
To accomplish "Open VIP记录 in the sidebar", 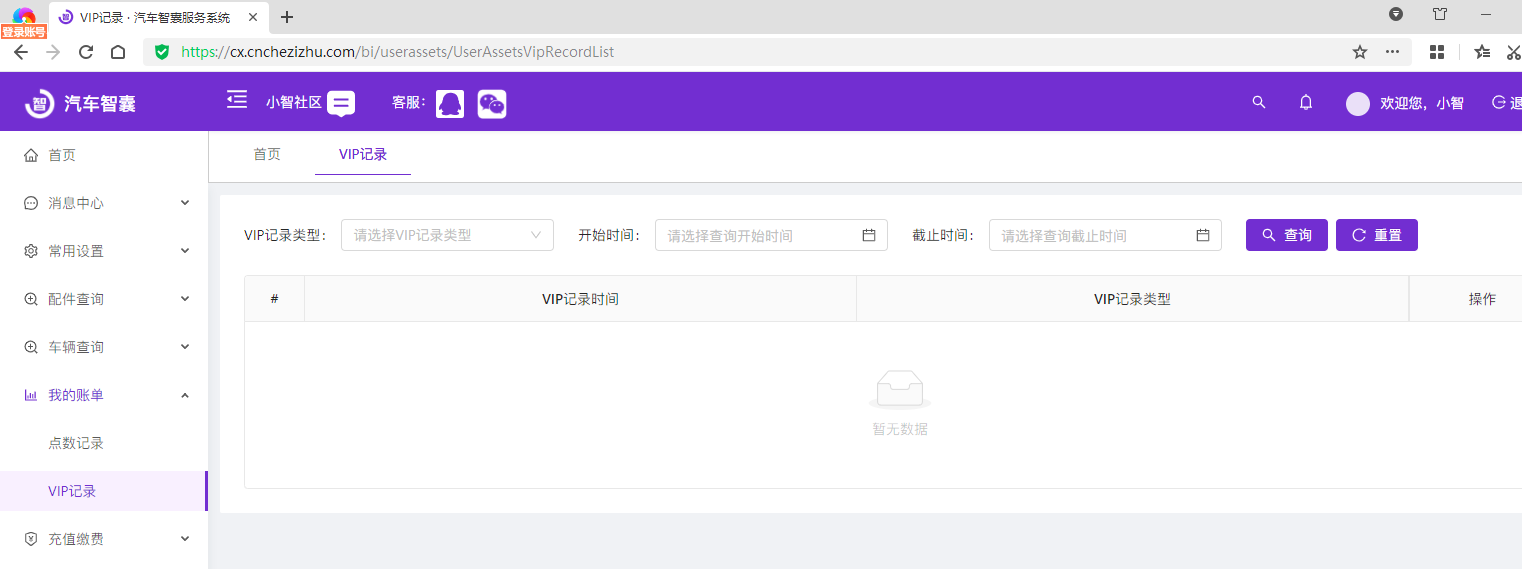I will pyautogui.click(x=104, y=491).
